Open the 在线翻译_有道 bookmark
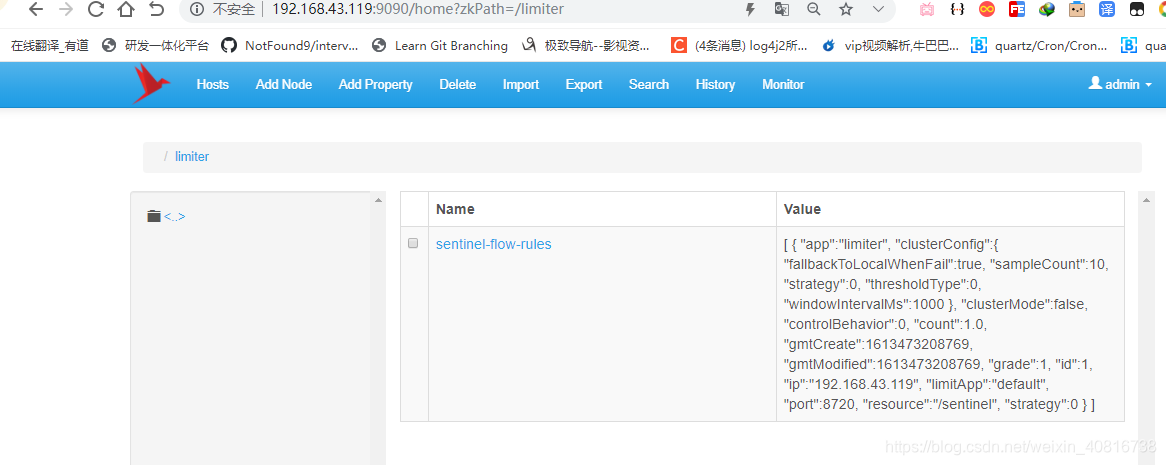1166x465 pixels. click(49, 45)
